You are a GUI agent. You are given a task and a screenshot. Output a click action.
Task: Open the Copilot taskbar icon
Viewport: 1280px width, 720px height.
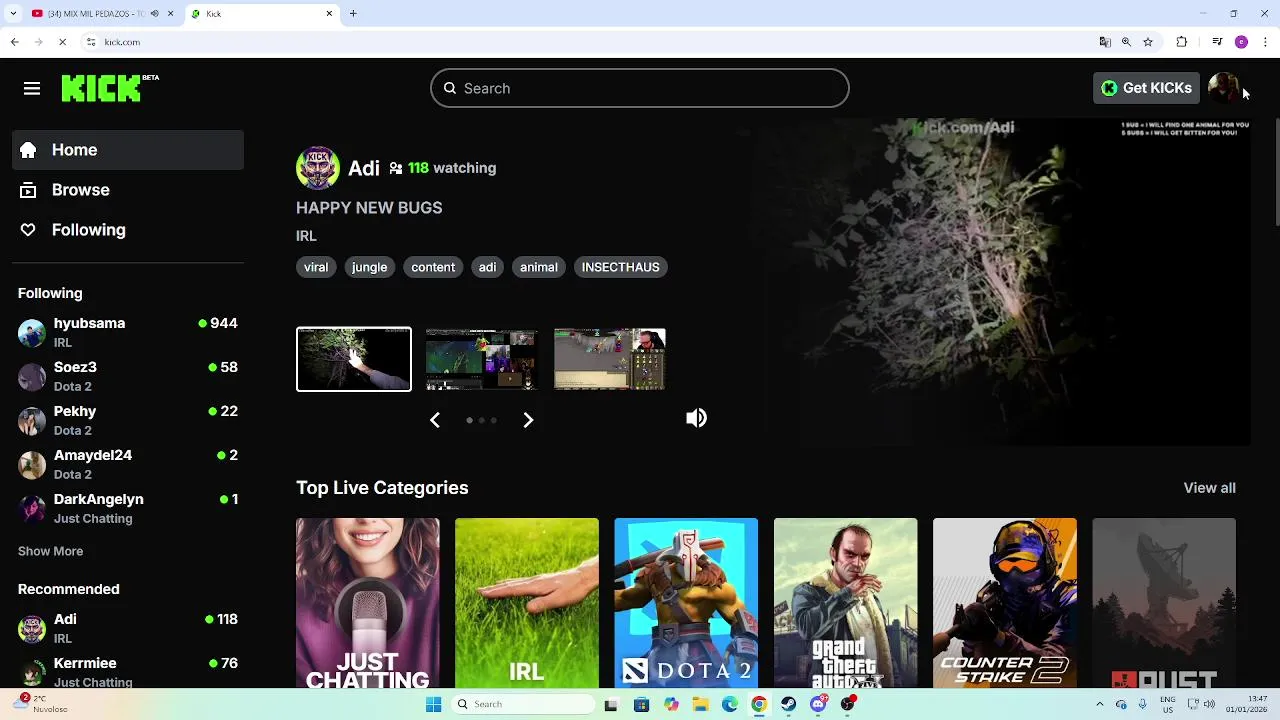tap(671, 704)
